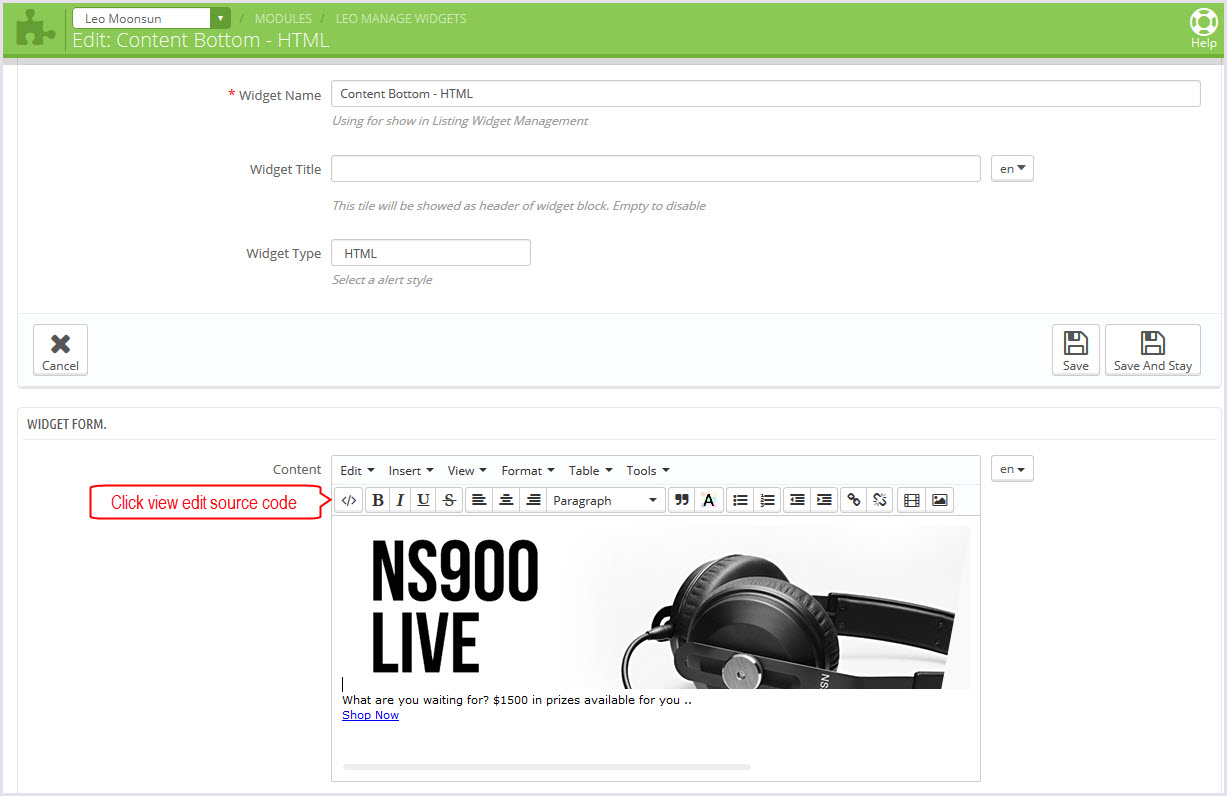
Task: Open the Insert menu in editor
Action: pyautogui.click(x=411, y=470)
